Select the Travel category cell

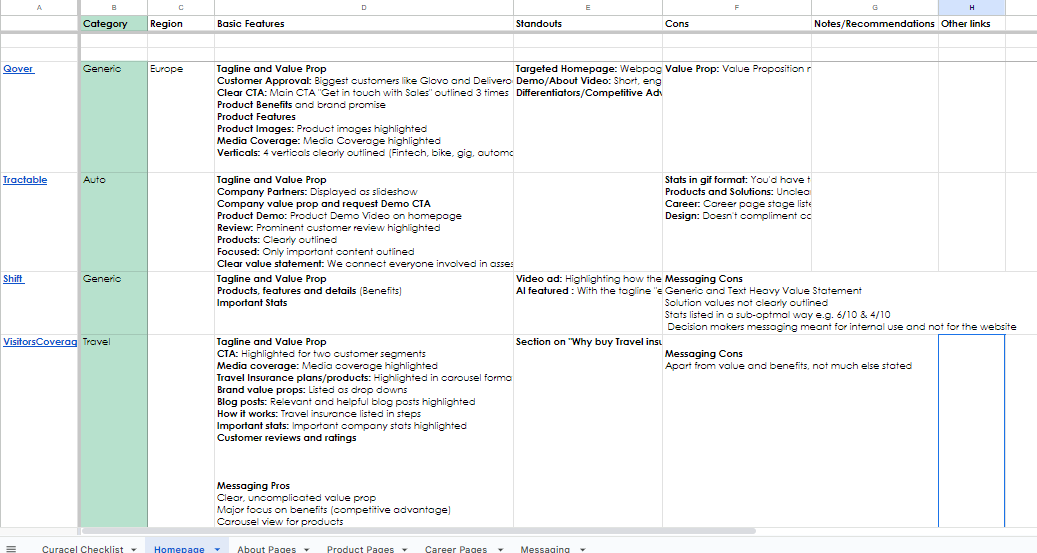(x=114, y=431)
